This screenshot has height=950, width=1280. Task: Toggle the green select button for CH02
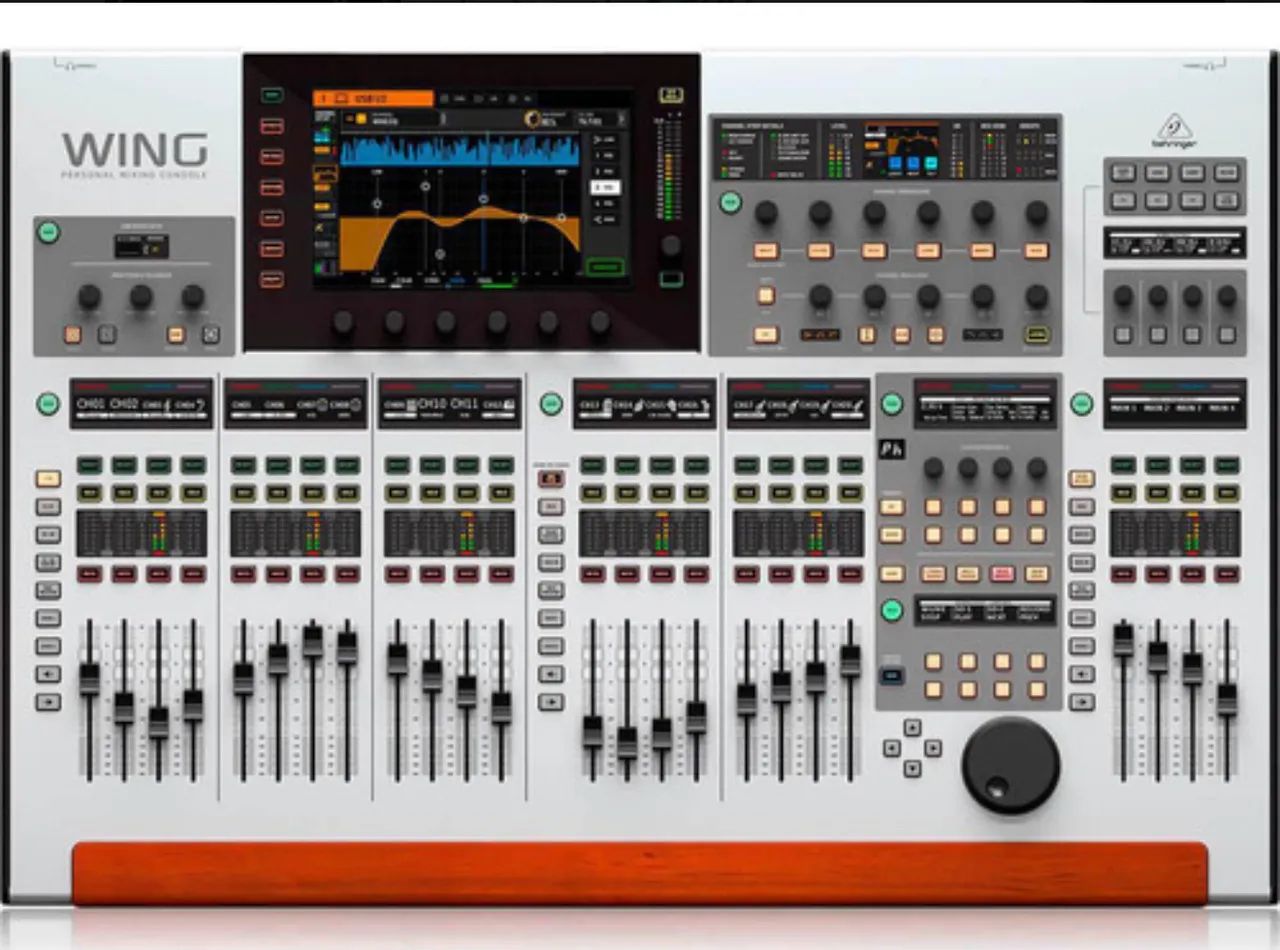124,465
